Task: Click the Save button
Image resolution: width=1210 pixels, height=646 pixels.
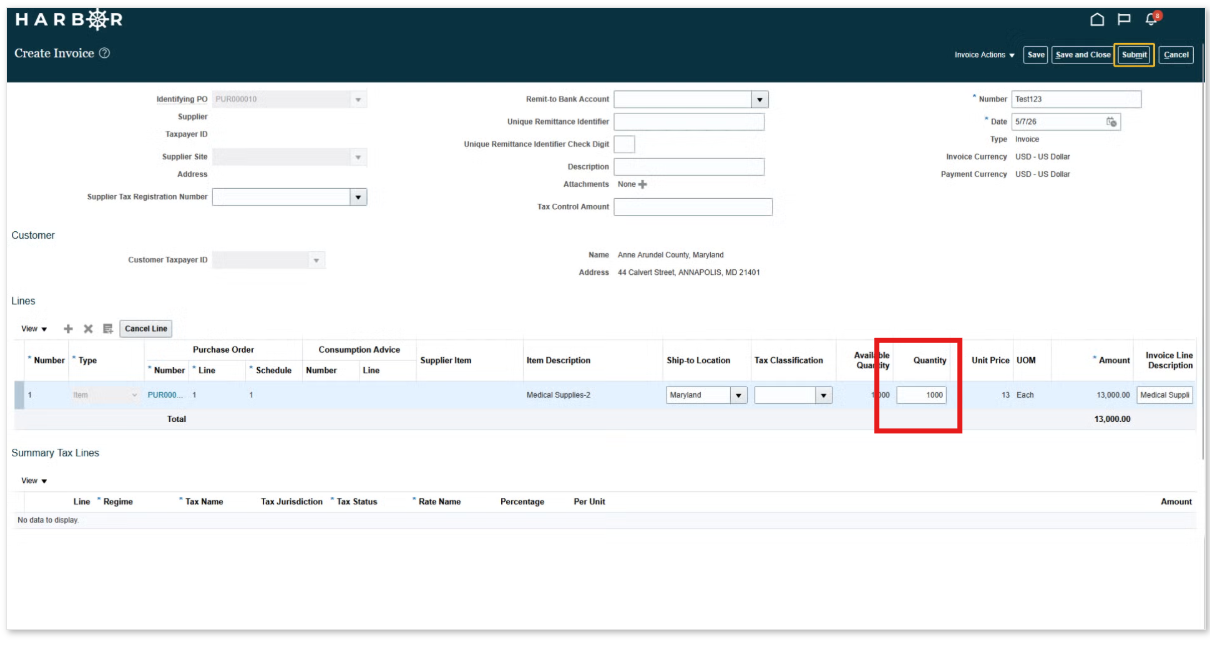Action: pos(1035,55)
